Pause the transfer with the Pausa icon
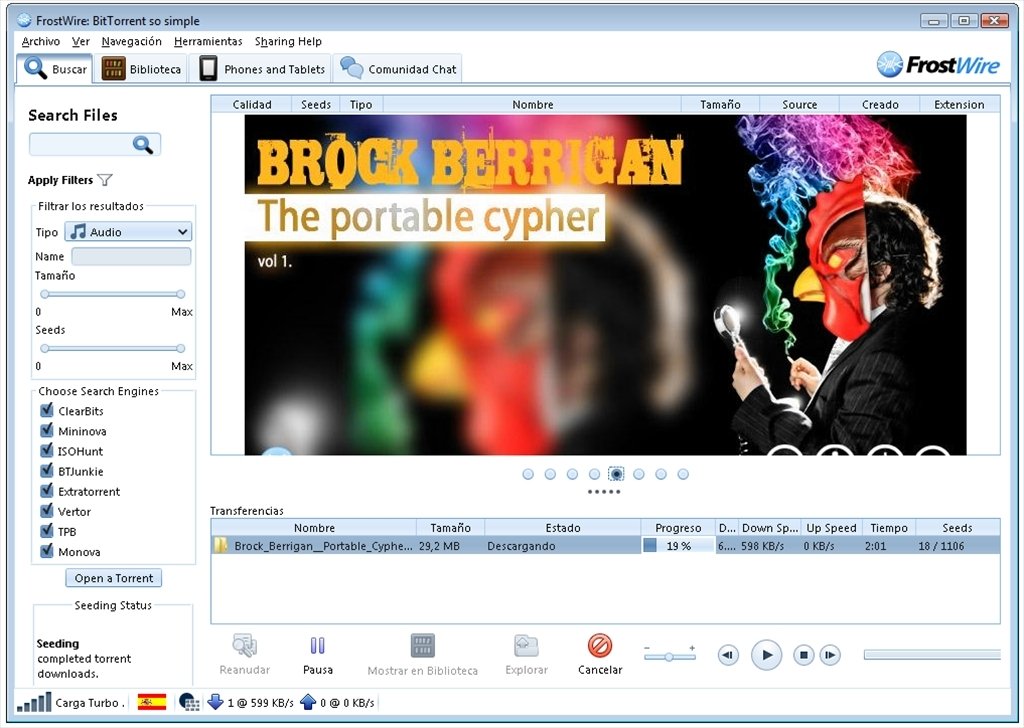 [x=317, y=646]
